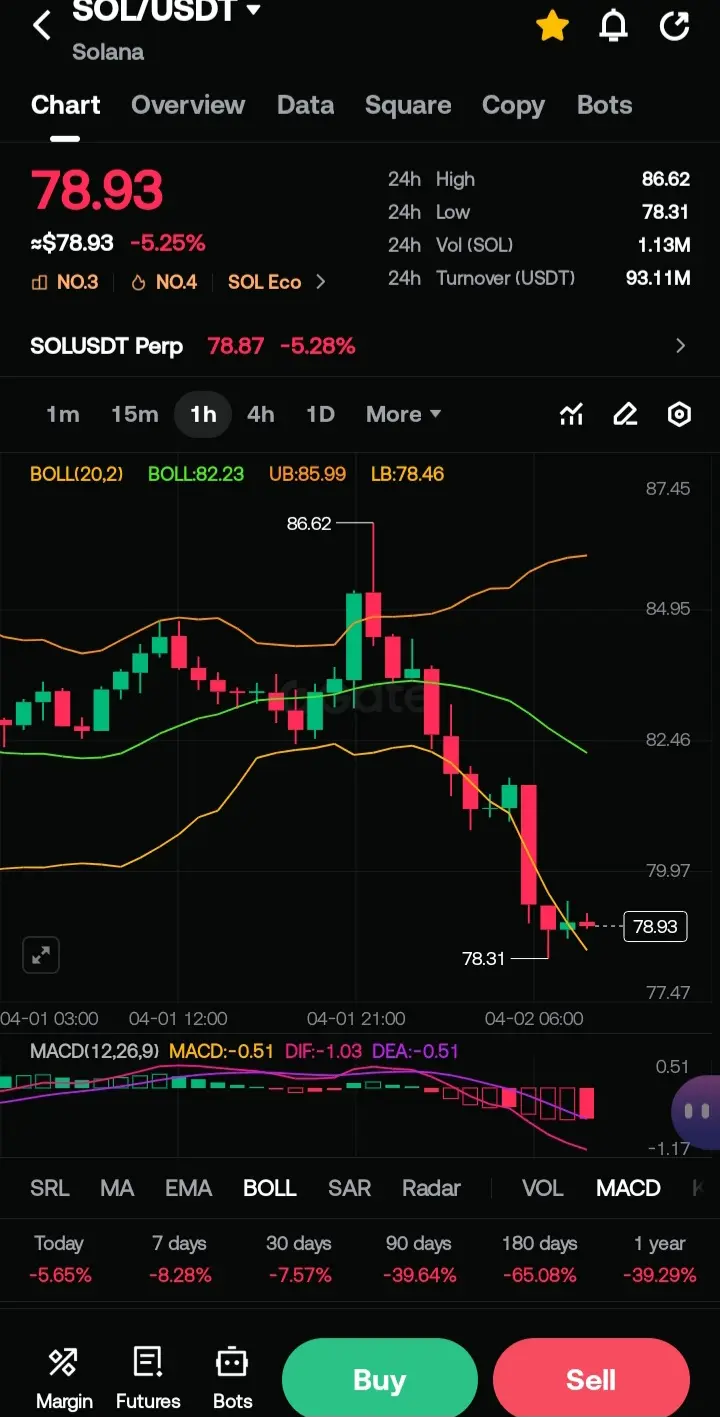Select the 1m timeframe
The height and width of the screenshot is (1417, 720).
(62, 414)
